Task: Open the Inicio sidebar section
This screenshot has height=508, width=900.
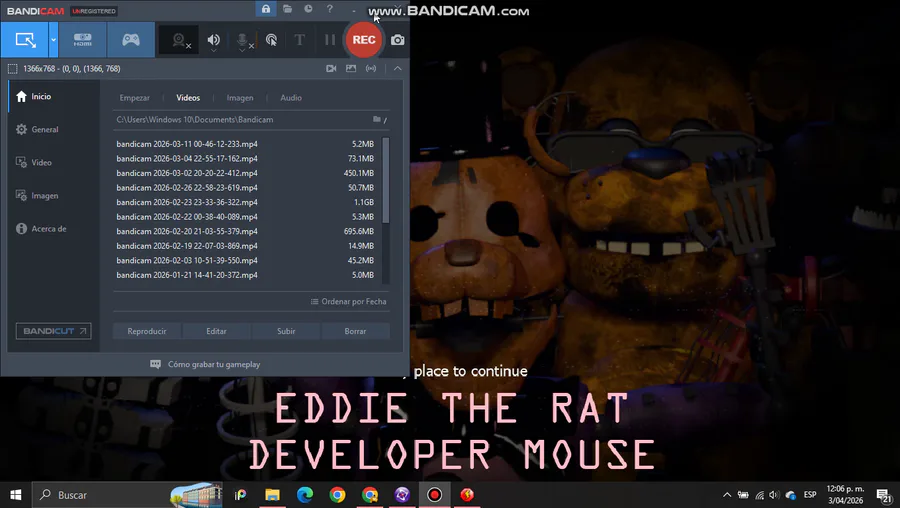Action: click(x=54, y=96)
